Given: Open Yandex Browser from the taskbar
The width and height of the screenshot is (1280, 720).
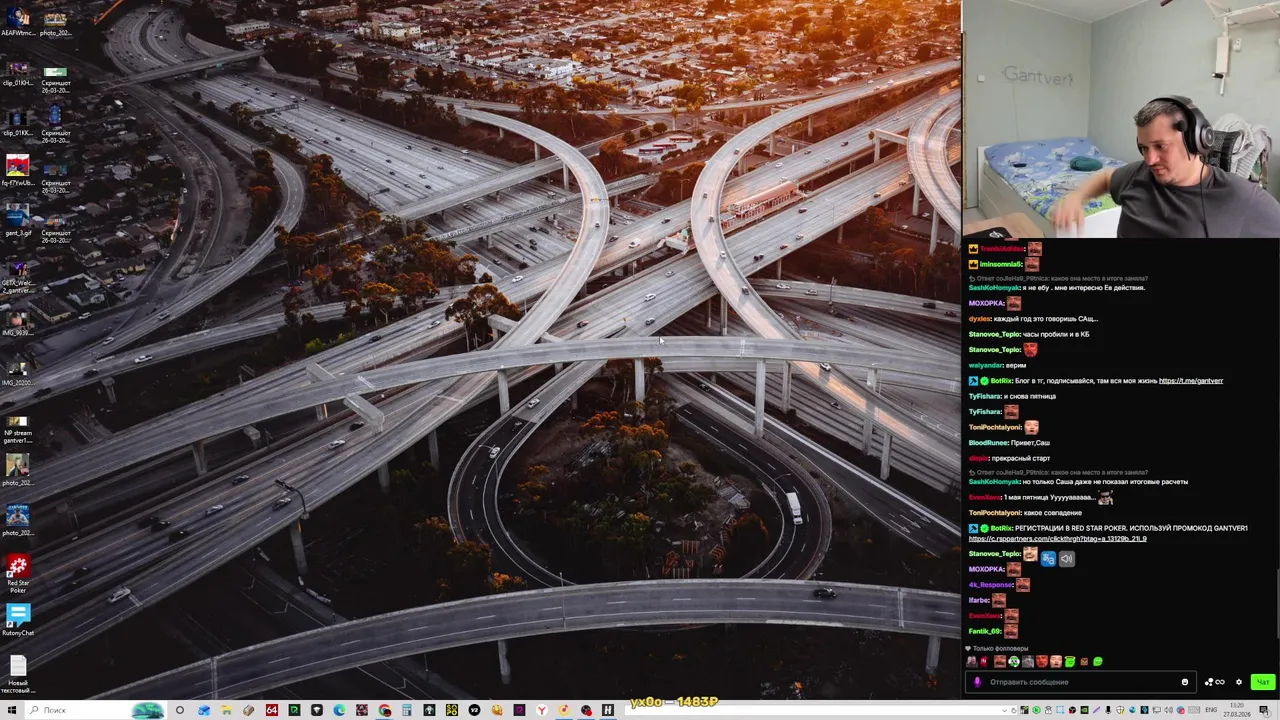Looking at the screenshot, I should pyautogui.click(x=542, y=710).
